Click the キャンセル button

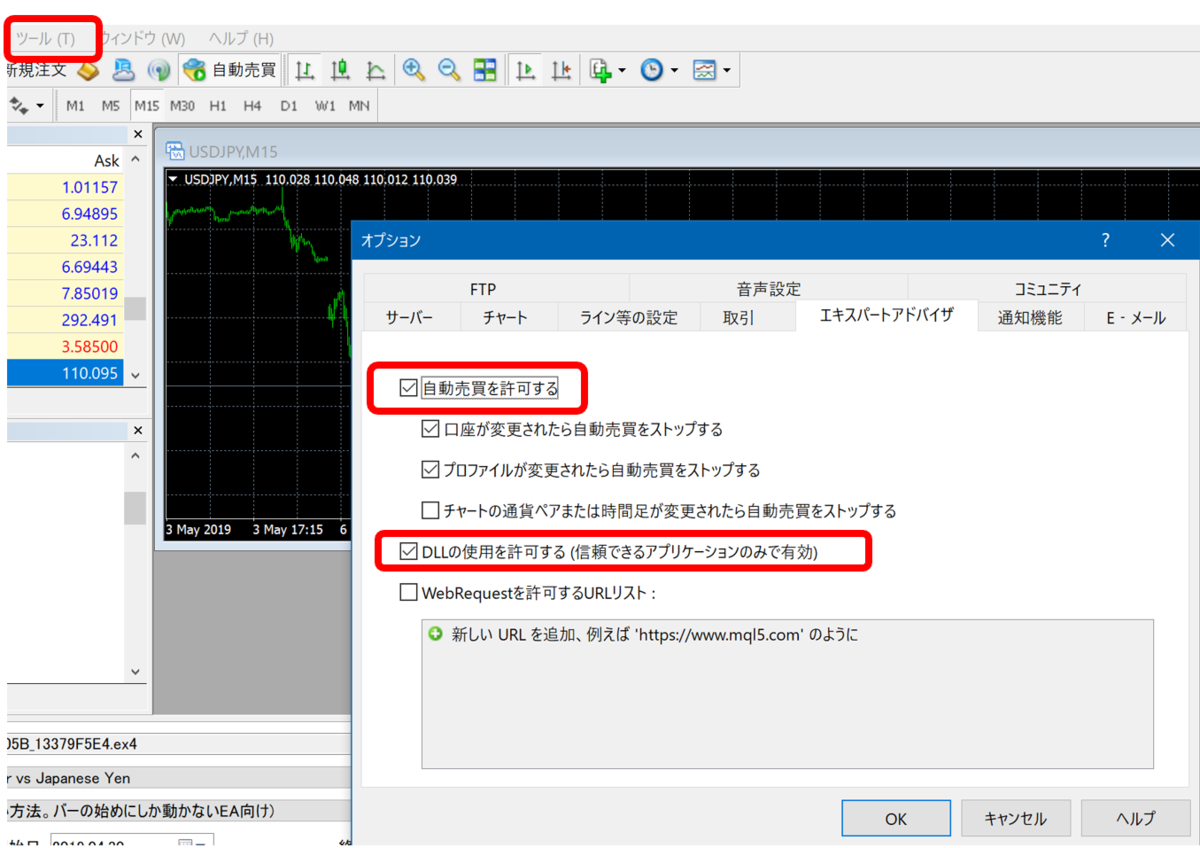[1015, 818]
